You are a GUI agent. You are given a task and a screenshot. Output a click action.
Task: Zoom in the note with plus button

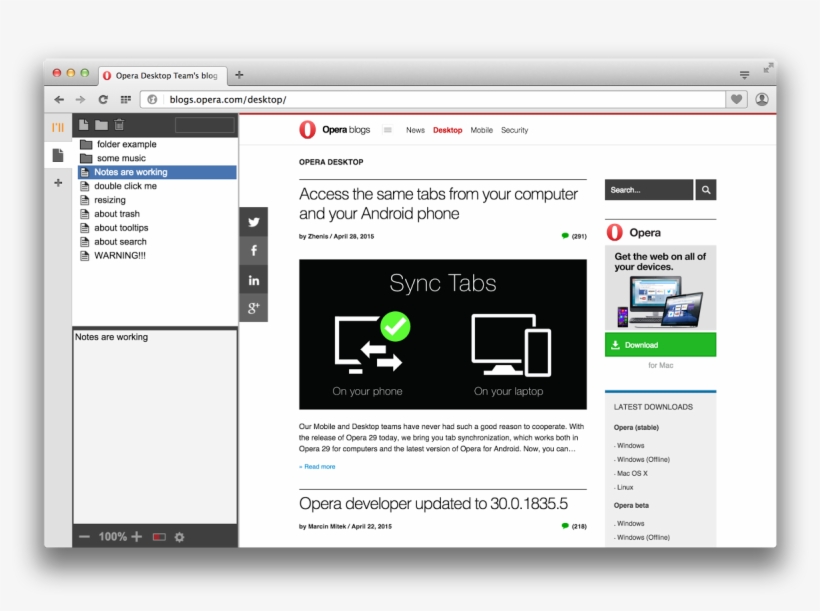[x=137, y=537]
